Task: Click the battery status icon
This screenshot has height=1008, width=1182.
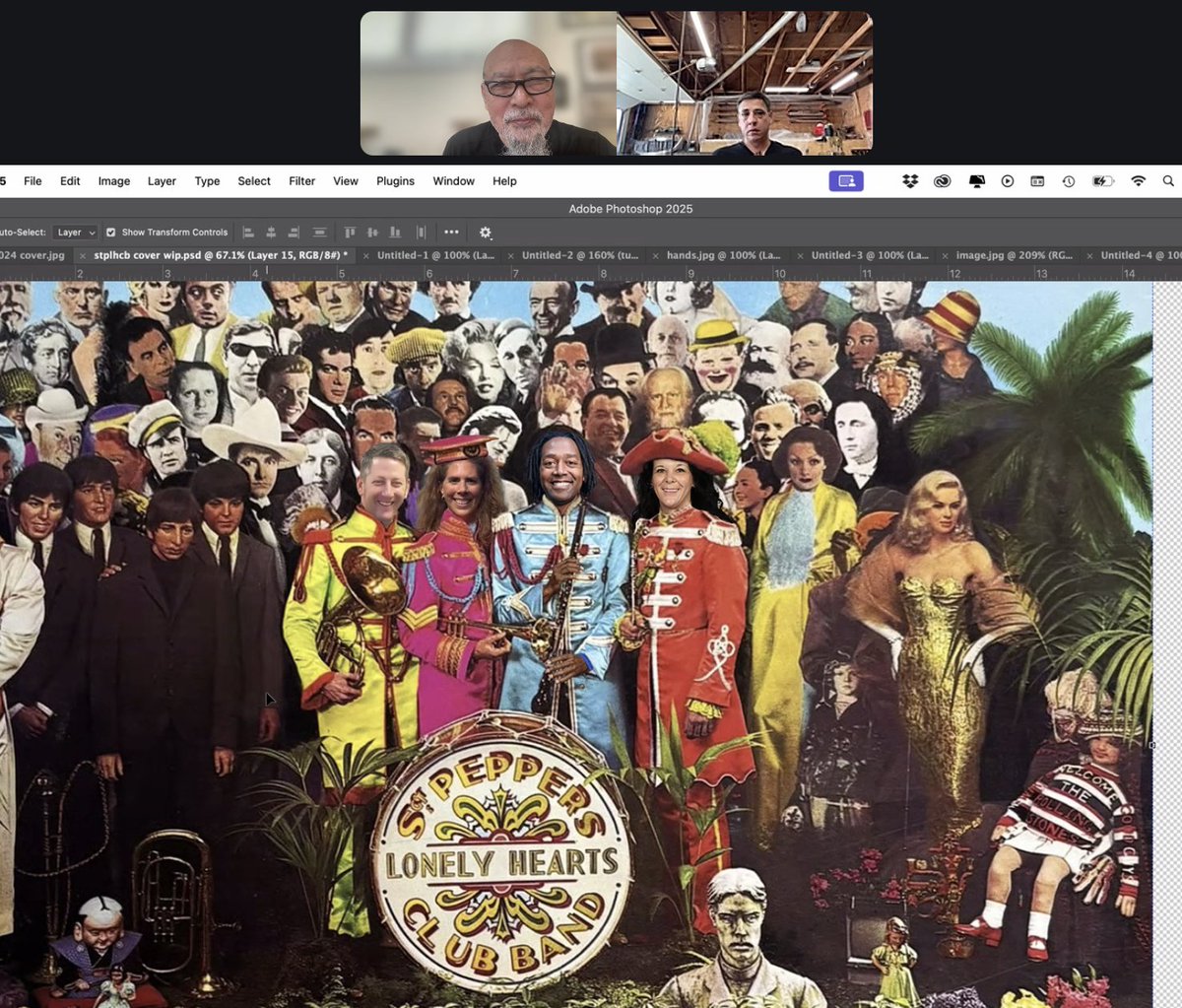Action: click(x=1103, y=181)
